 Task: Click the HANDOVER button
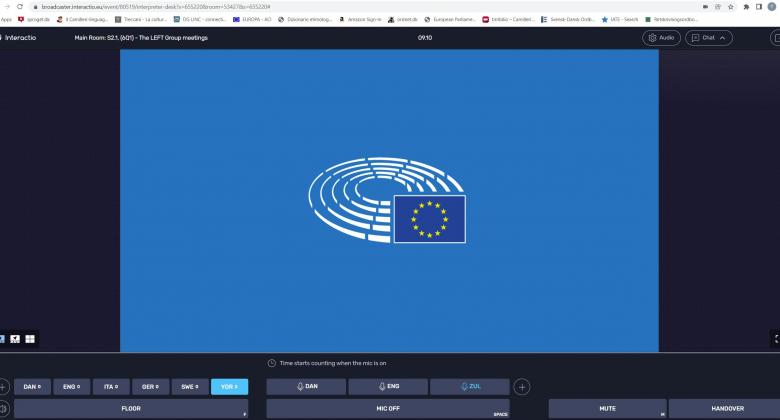[727, 409]
